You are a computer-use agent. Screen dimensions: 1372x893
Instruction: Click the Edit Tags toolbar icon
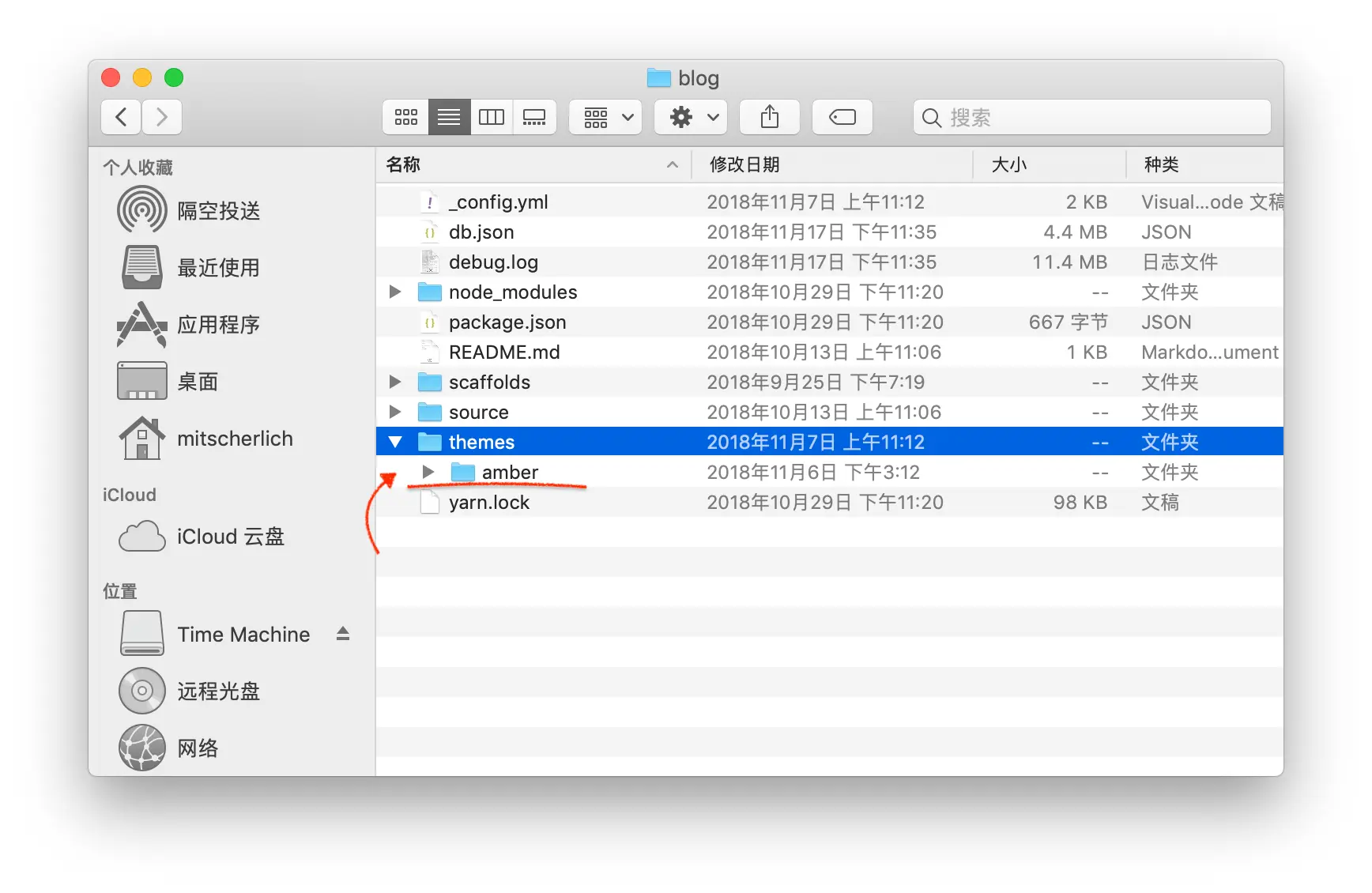[x=842, y=117]
